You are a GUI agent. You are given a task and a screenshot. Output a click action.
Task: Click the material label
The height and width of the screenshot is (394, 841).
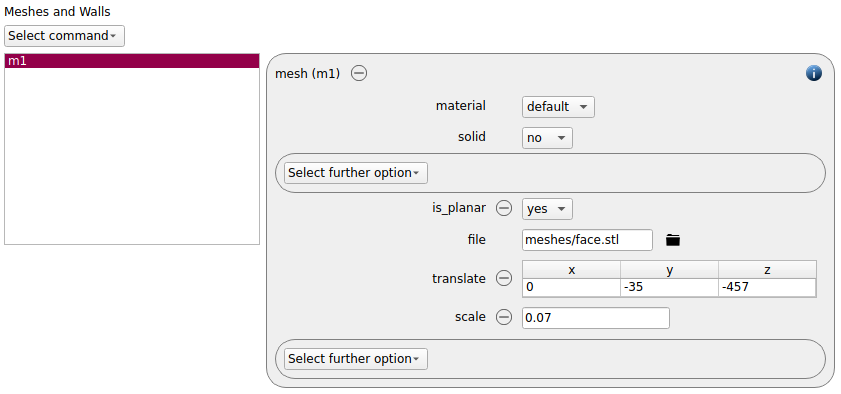[x=461, y=106]
